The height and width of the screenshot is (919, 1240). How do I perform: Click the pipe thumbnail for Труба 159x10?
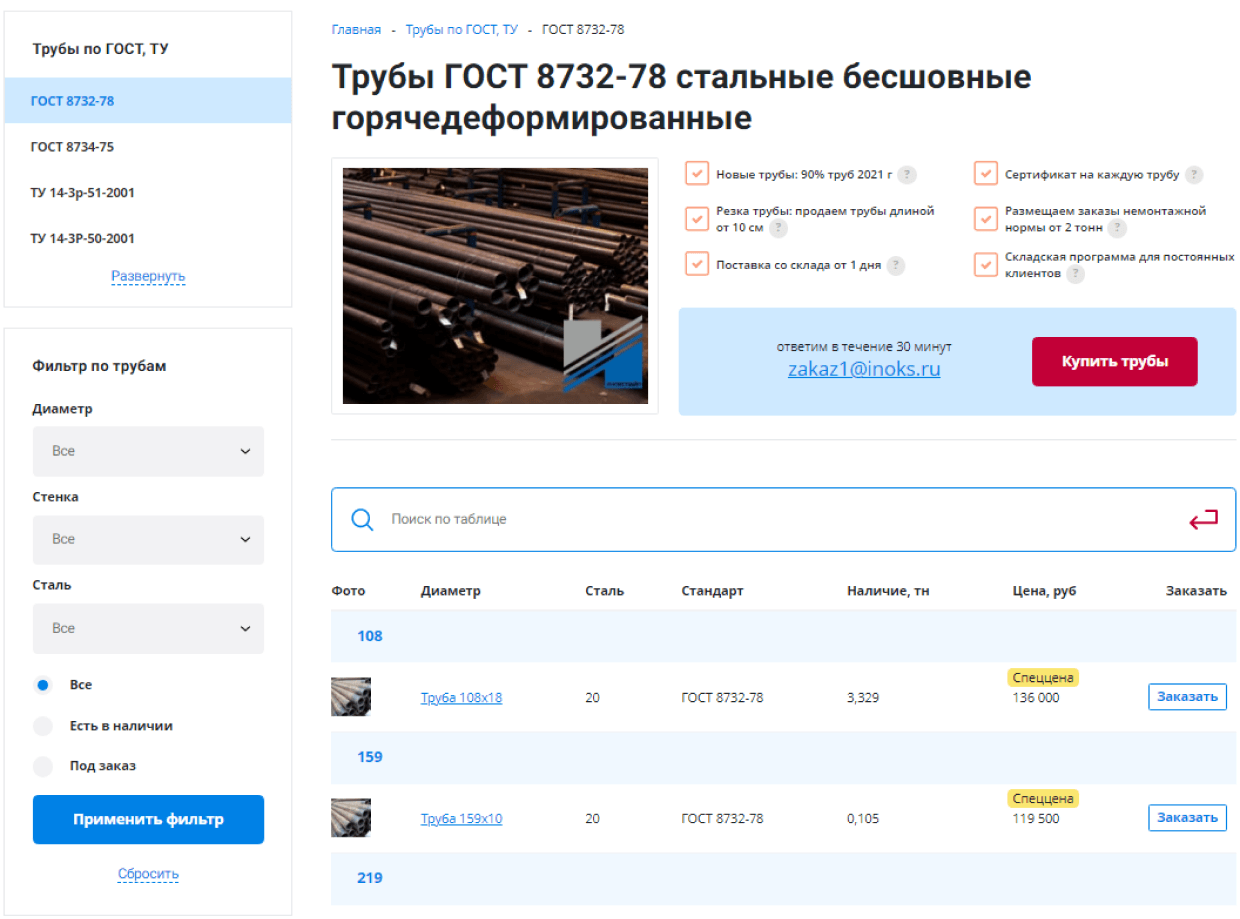[351, 818]
